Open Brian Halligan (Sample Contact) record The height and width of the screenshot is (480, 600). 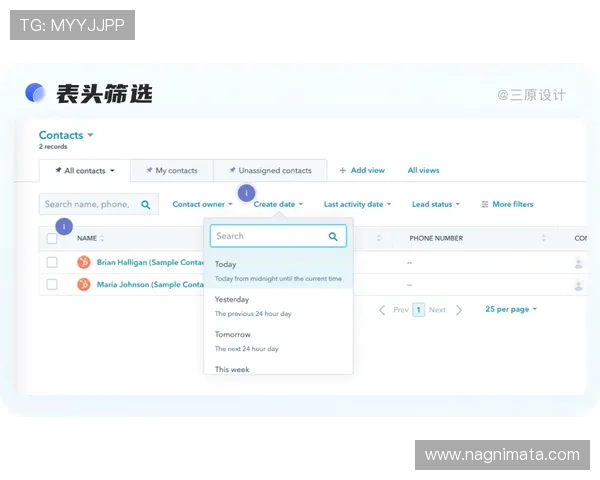point(150,262)
